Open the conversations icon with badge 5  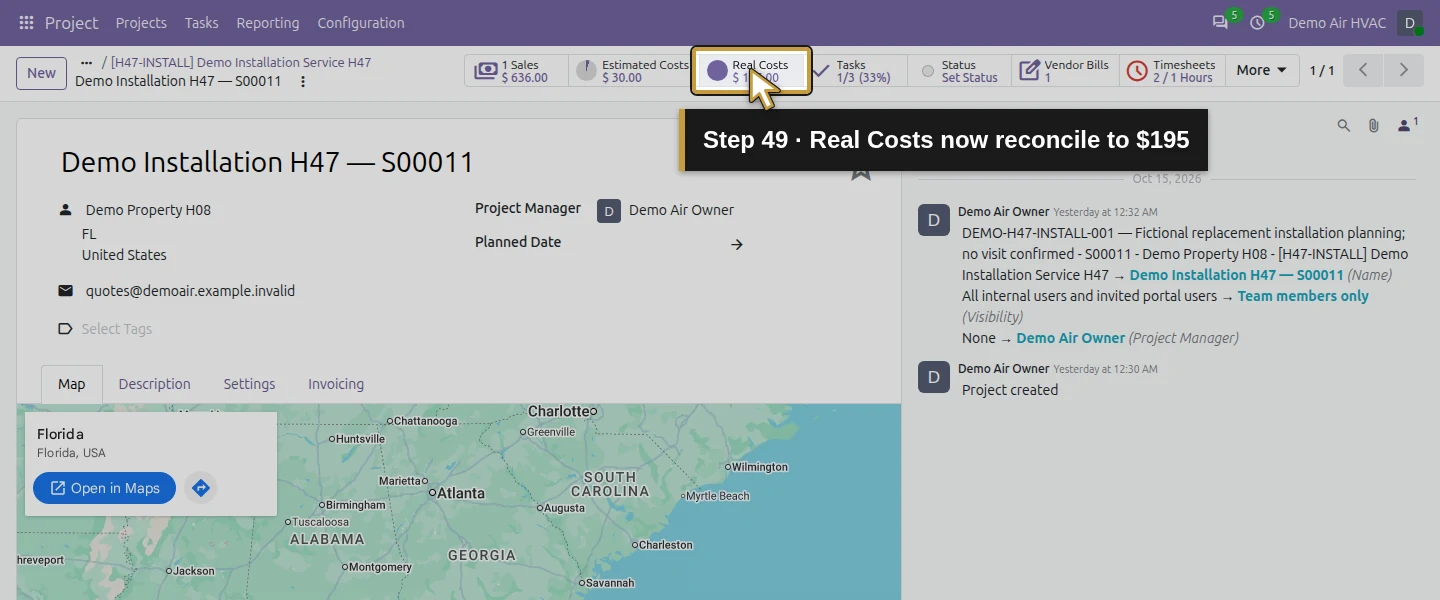[x=1220, y=22]
